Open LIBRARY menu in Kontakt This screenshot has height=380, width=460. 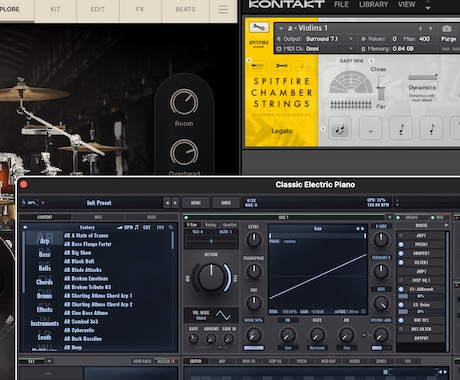(374, 5)
